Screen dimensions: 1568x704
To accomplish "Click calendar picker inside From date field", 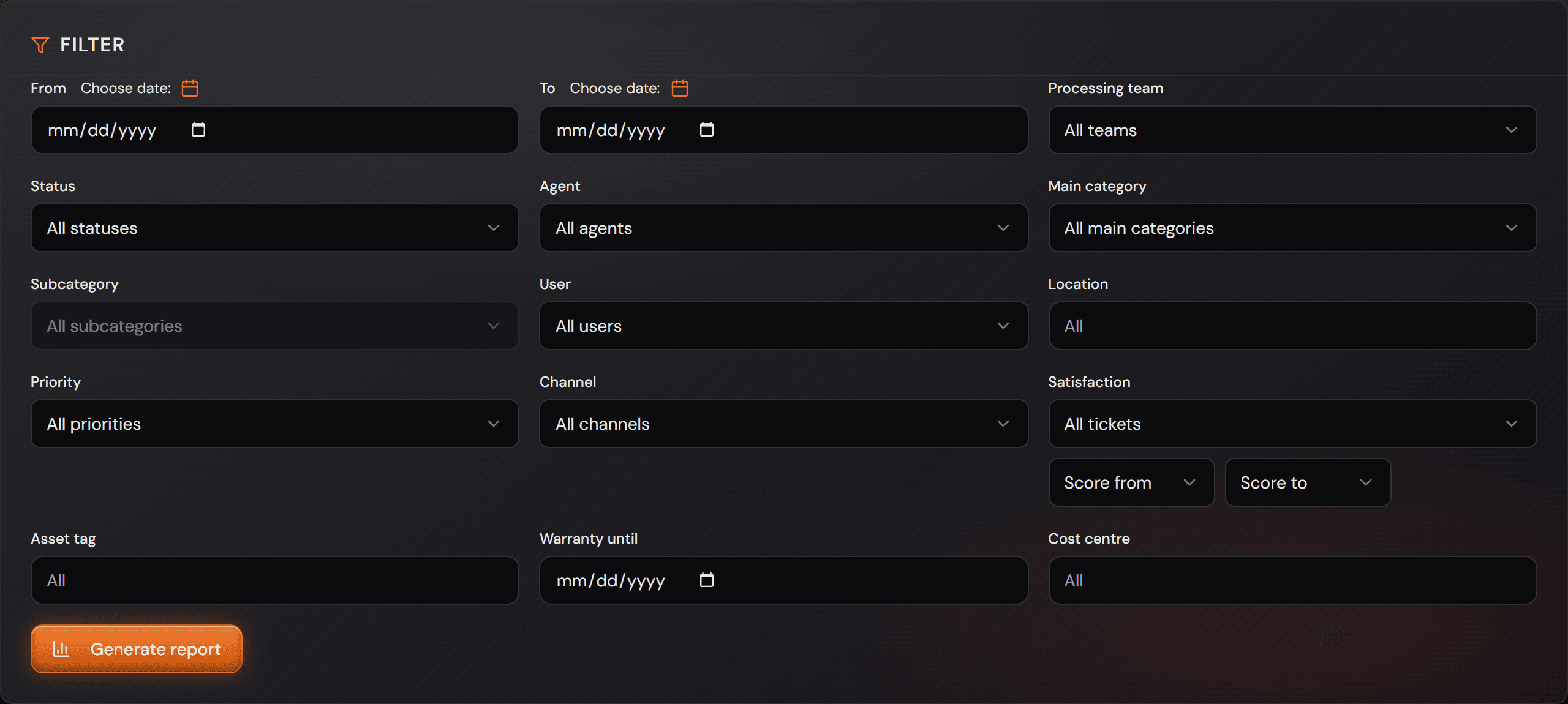I will point(198,129).
